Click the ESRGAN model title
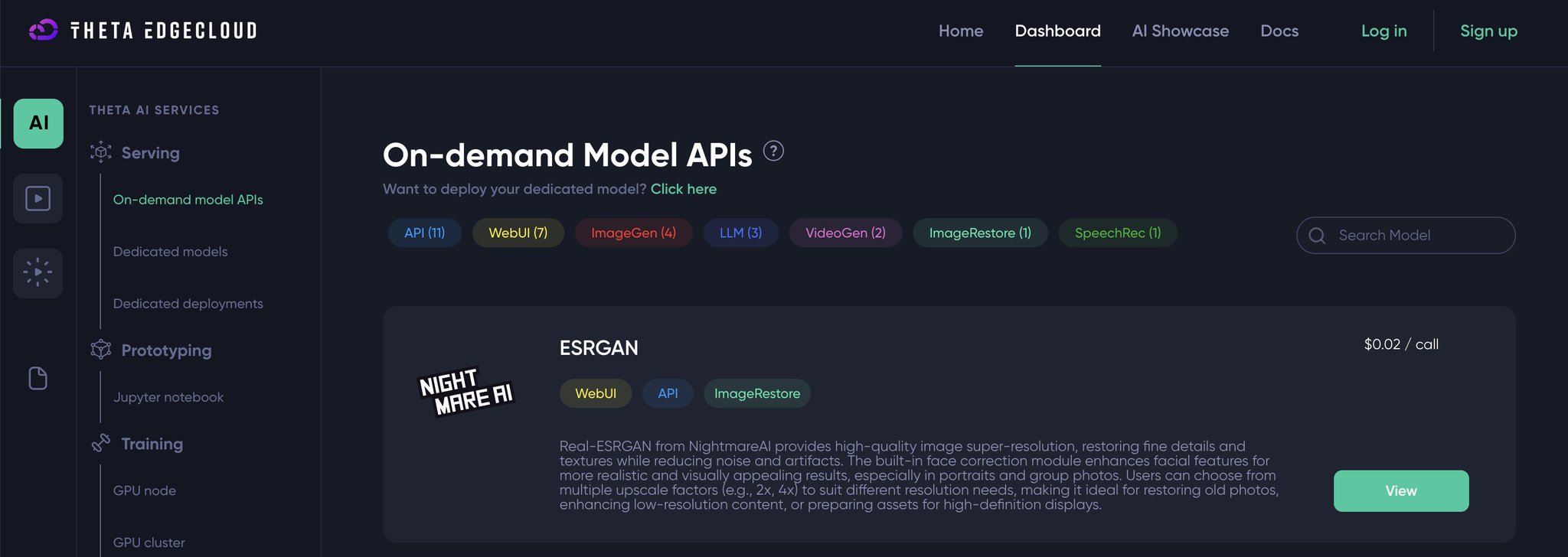The image size is (1568, 557). tap(598, 348)
